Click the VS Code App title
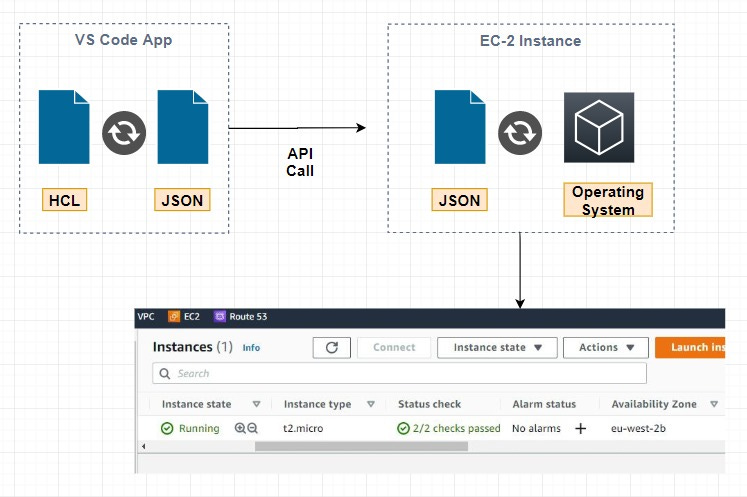The height and width of the screenshot is (497, 747). click(x=123, y=40)
